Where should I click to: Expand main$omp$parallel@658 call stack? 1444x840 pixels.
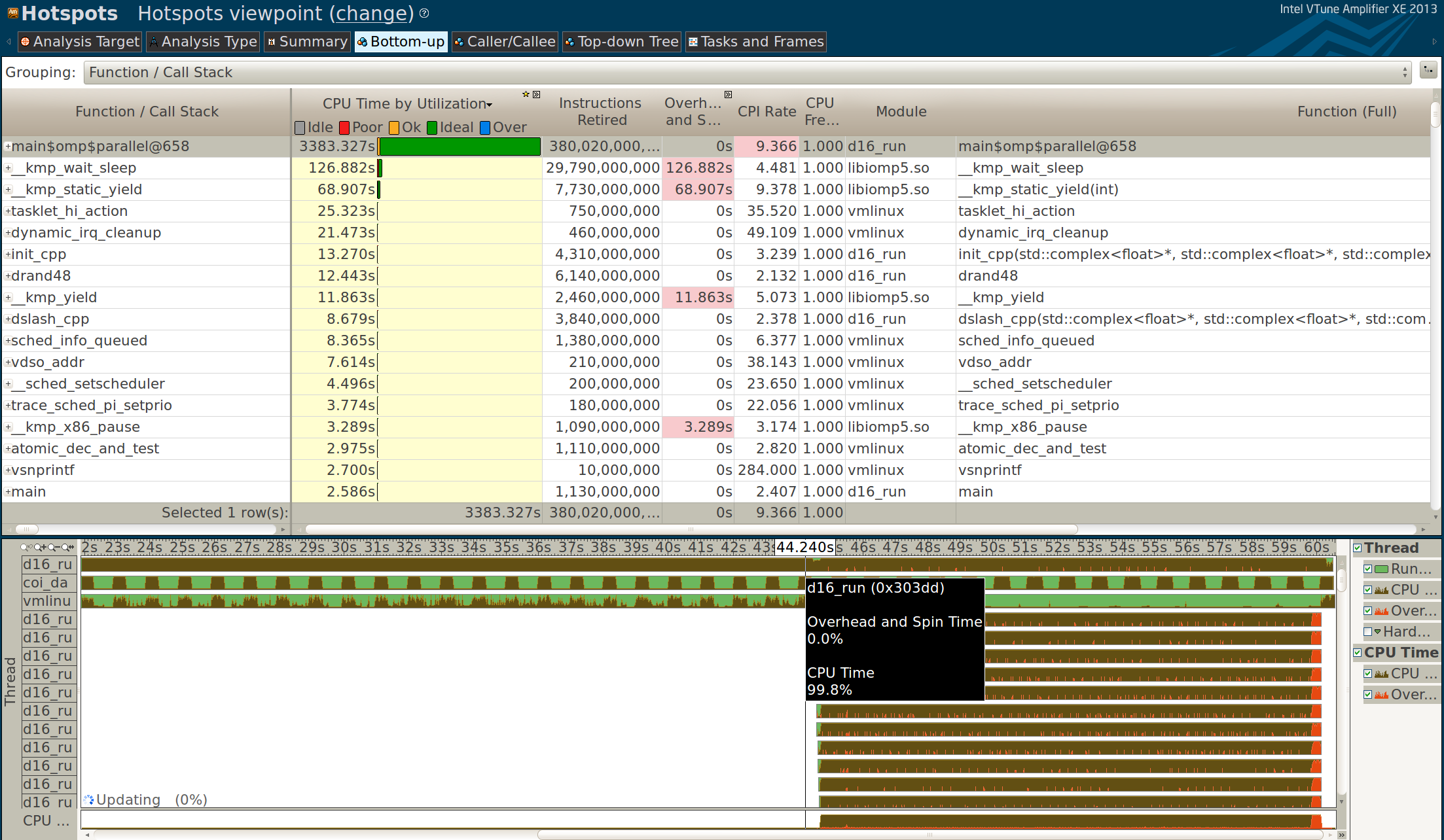pyautogui.click(x=8, y=147)
